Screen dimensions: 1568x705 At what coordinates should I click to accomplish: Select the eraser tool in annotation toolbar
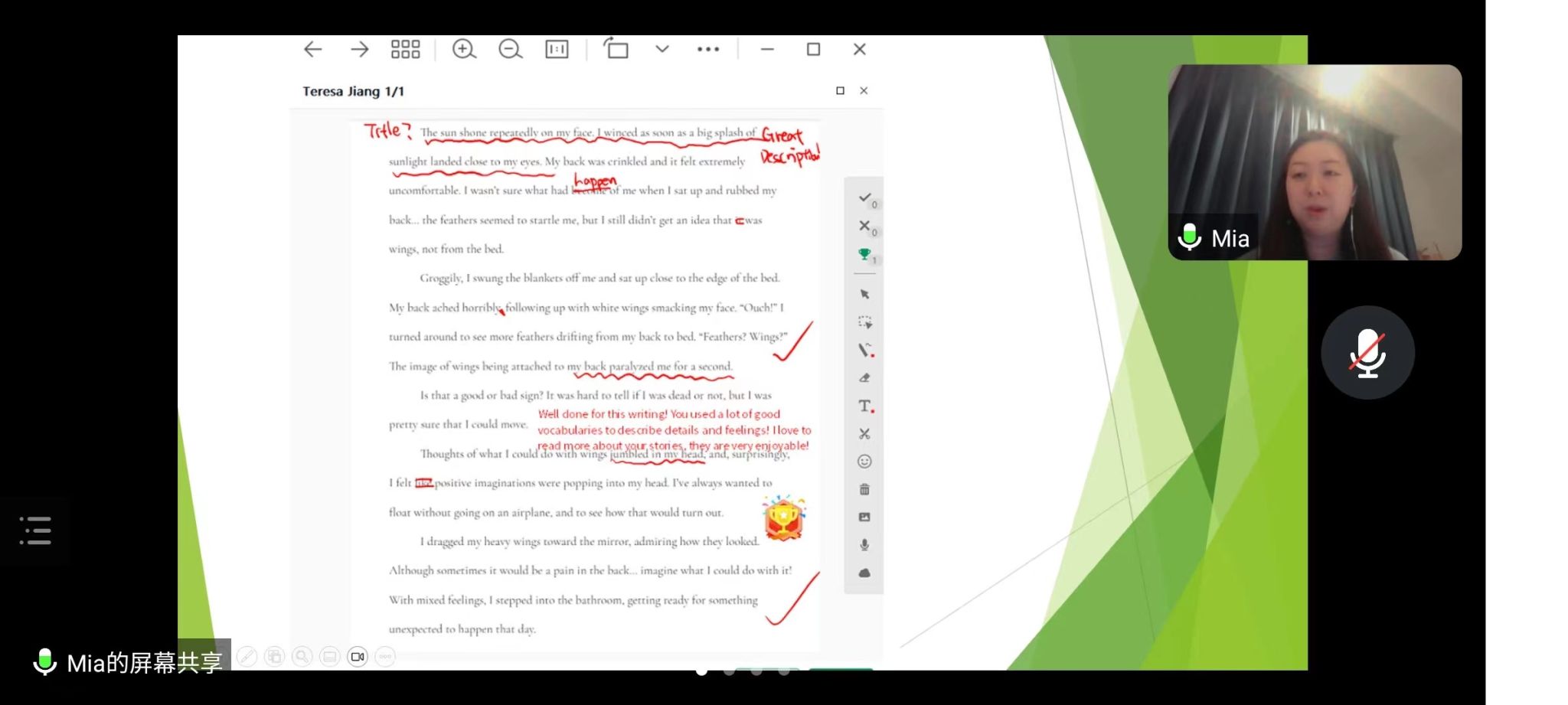864,377
